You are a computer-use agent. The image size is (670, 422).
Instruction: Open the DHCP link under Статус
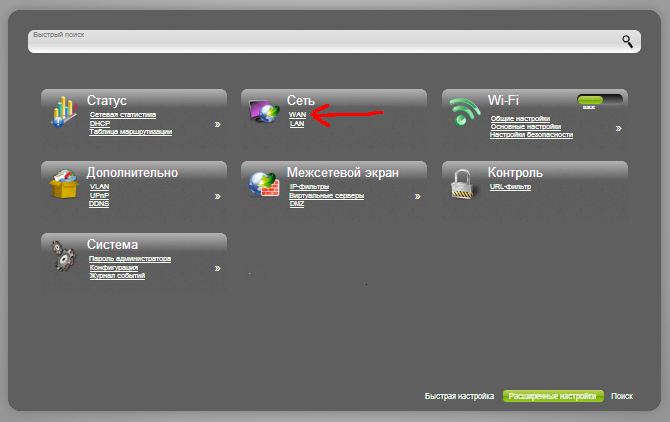[98, 124]
